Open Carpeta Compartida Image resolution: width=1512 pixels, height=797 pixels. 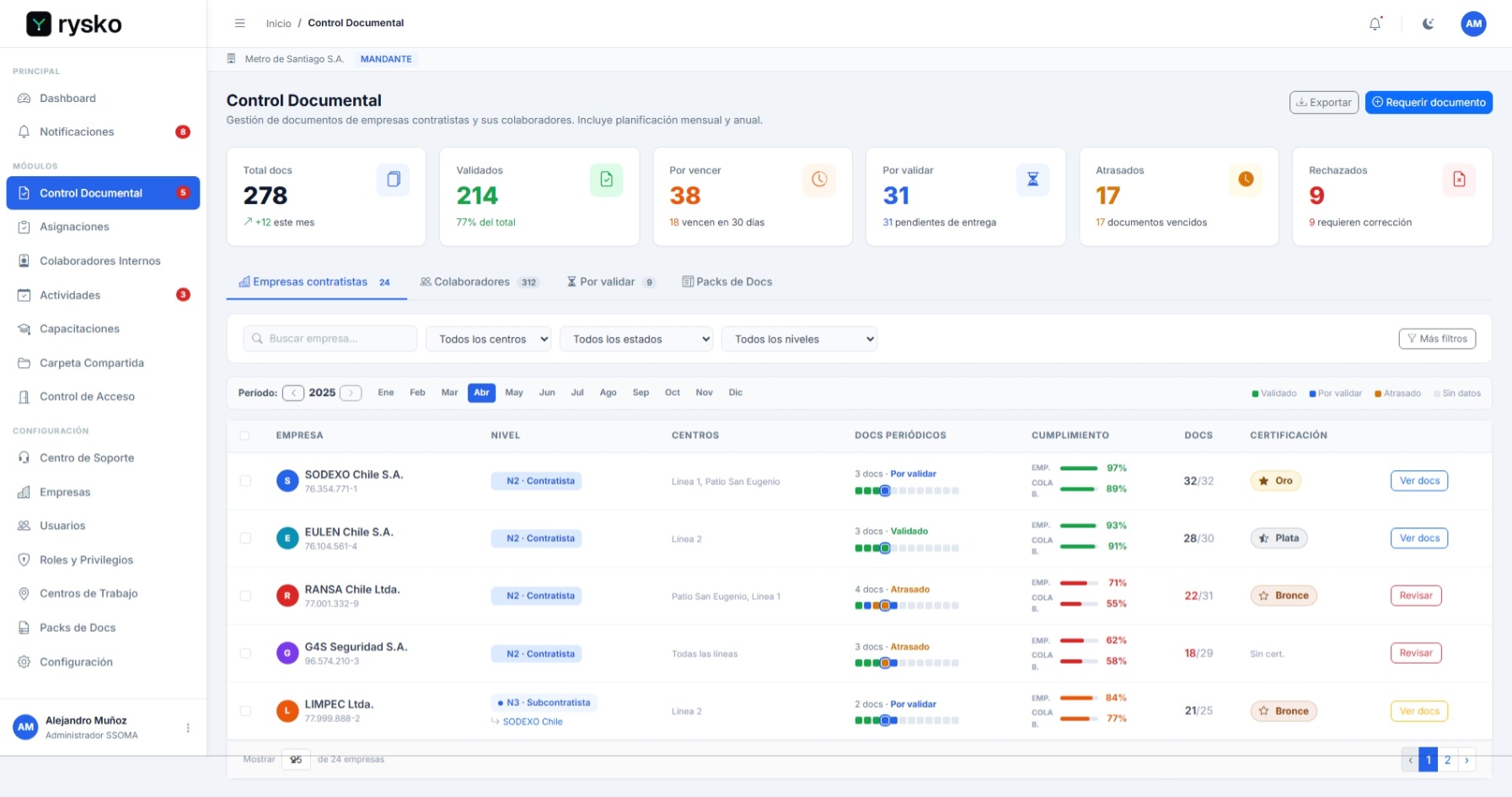103,363
